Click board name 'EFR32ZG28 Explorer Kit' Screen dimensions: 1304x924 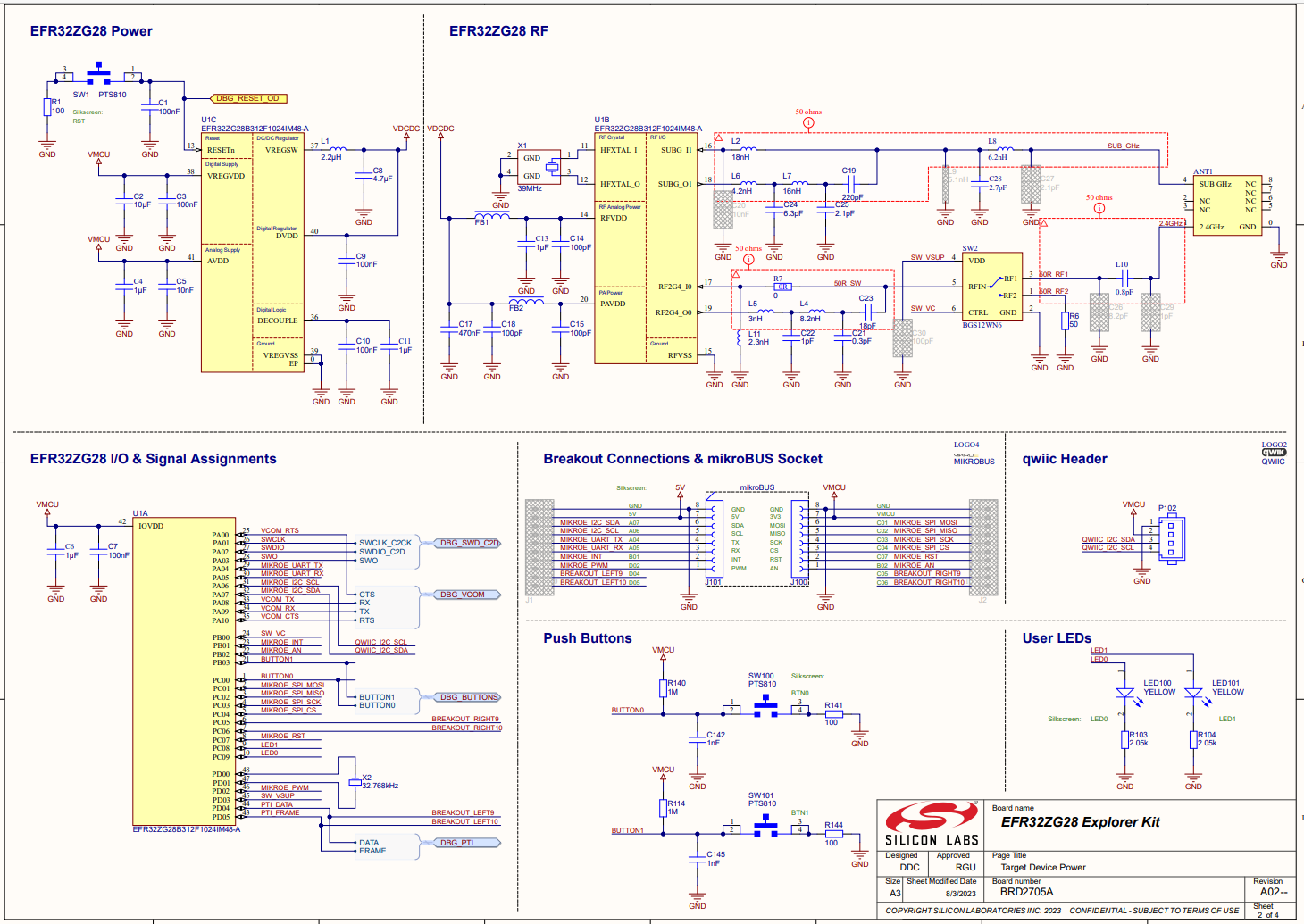coord(1081,822)
